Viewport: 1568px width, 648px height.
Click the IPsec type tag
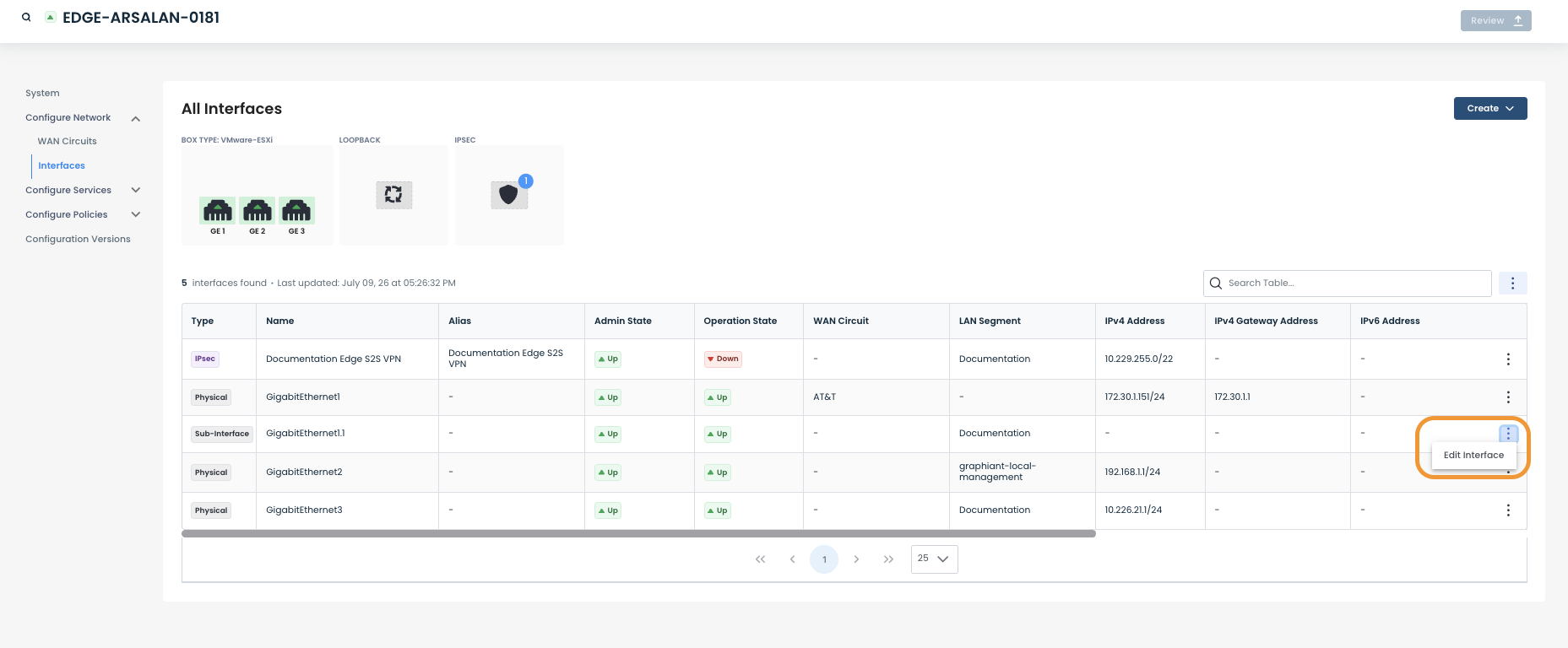pos(205,359)
